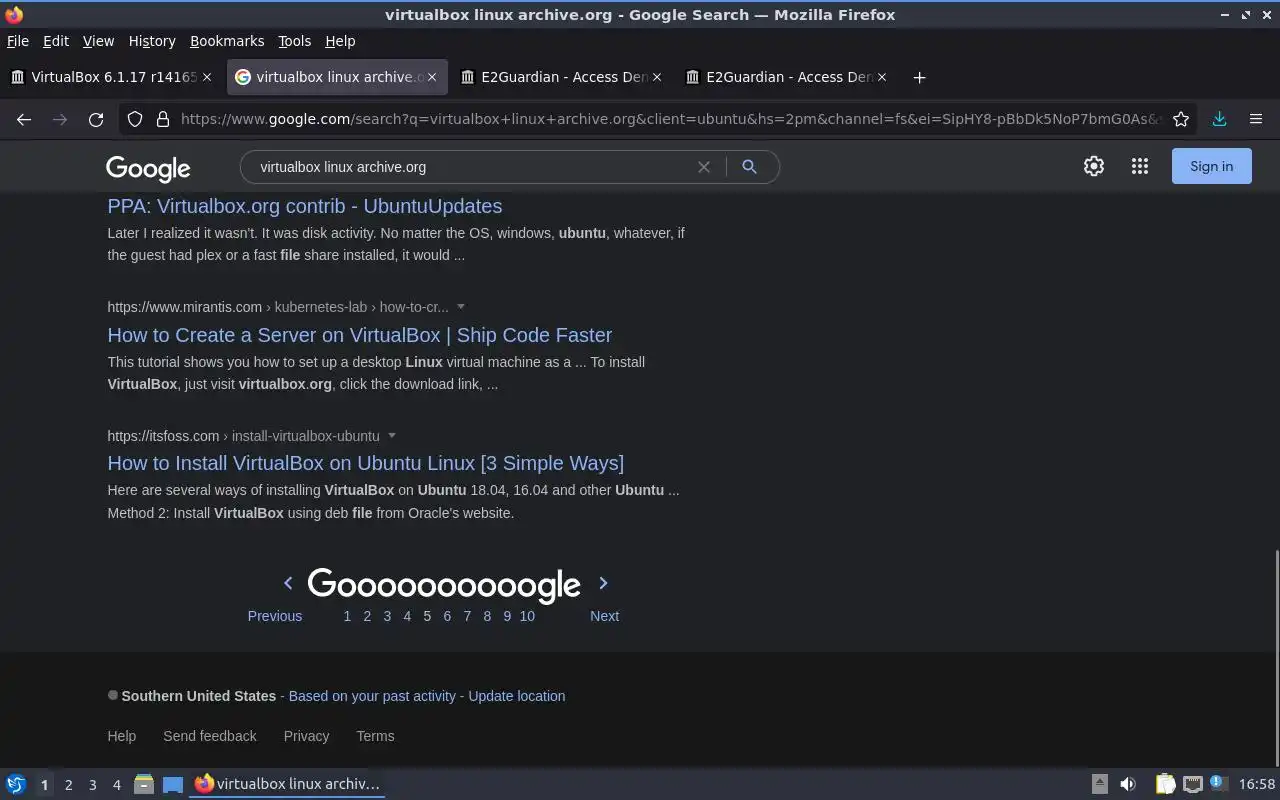Open Google quick settings gear
1280x800 pixels.
(x=1094, y=167)
